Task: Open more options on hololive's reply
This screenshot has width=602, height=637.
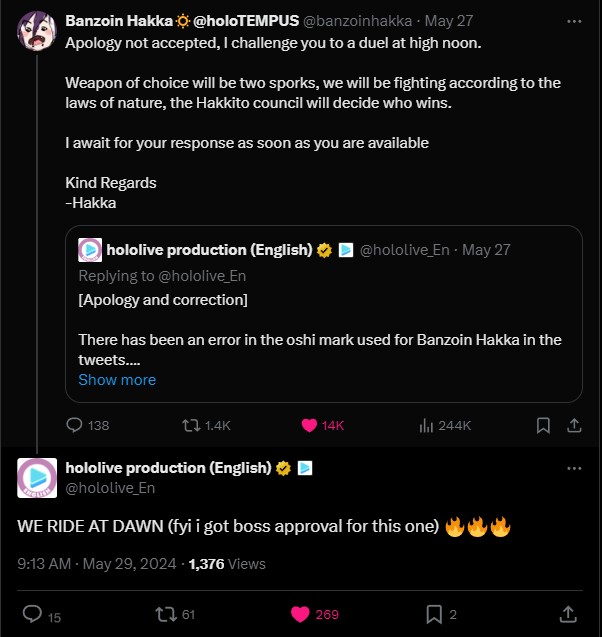Action: [x=574, y=468]
